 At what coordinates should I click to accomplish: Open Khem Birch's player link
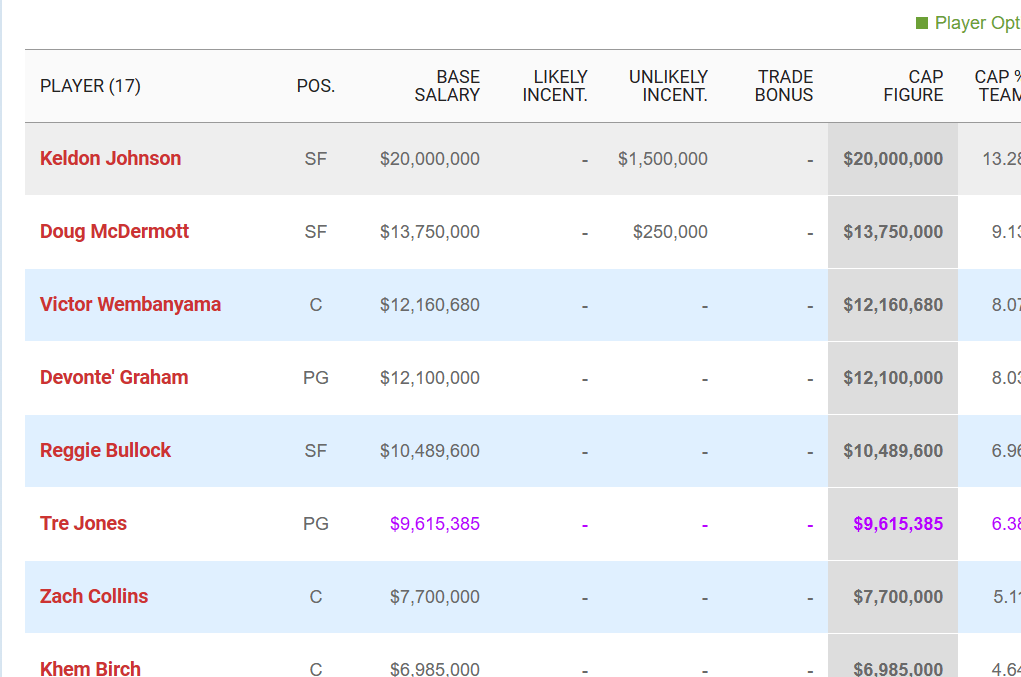click(x=90, y=667)
